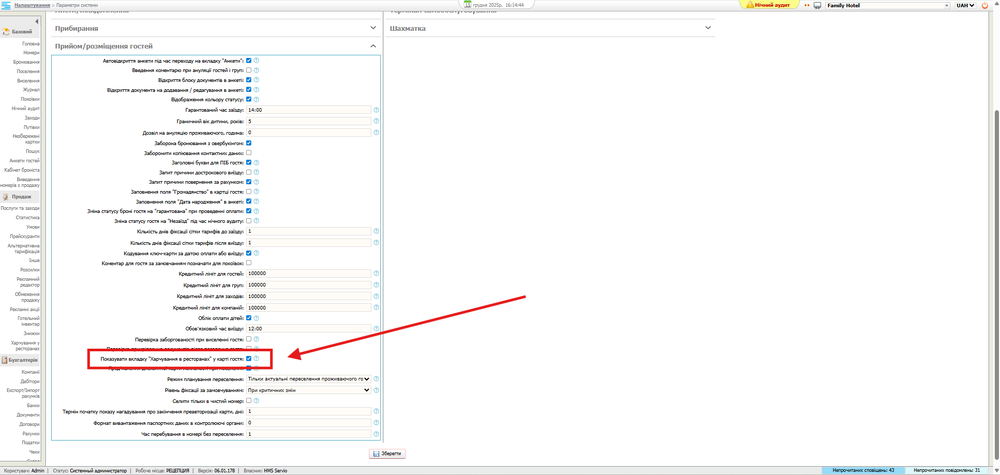The width and height of the screenshot is (1000, 475).
Task: Open the UAH currency dropdown
Action: (x=965, y=5)
